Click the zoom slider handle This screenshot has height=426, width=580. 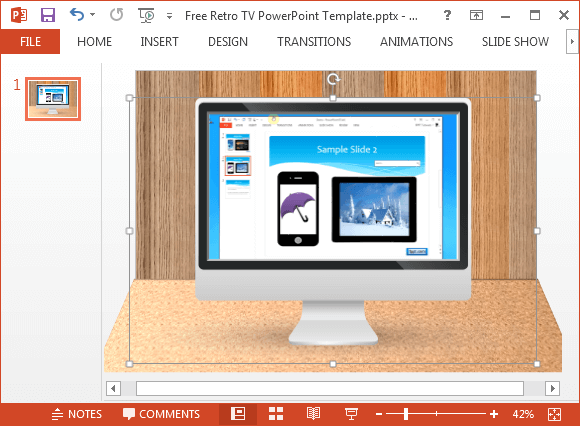point(406,414)
